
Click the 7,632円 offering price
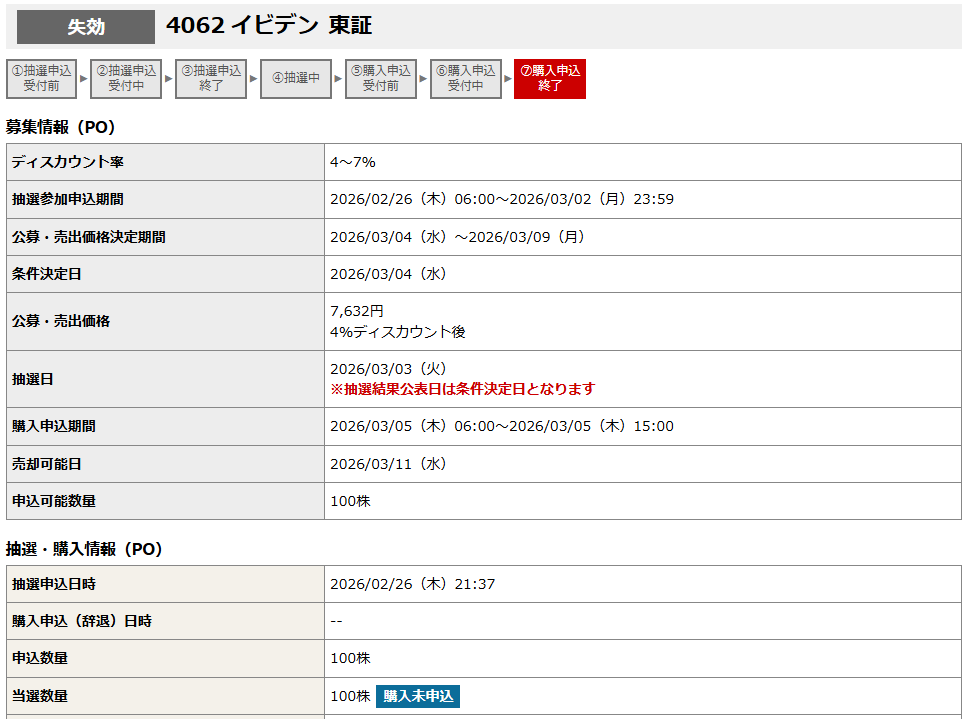pyautogui.click(x=357, y=311)
